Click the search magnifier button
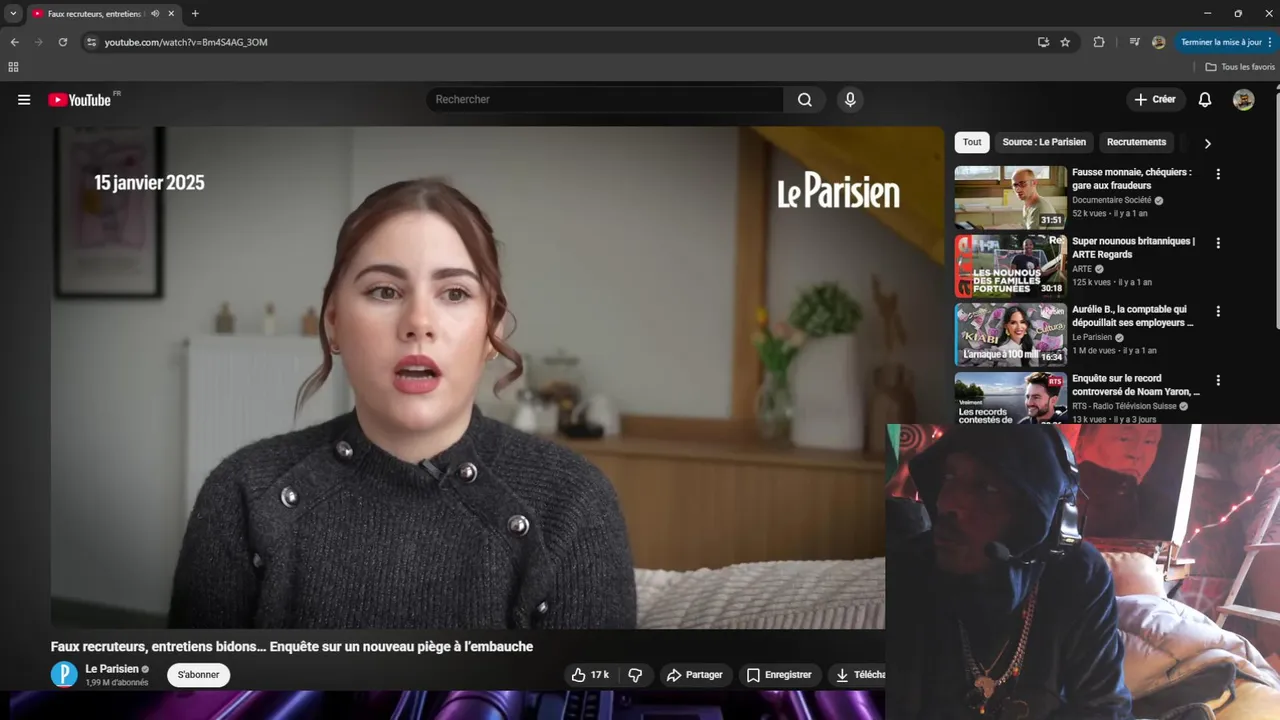The height and width of the screenshot is (720, 1280). (x=805, y=100)
